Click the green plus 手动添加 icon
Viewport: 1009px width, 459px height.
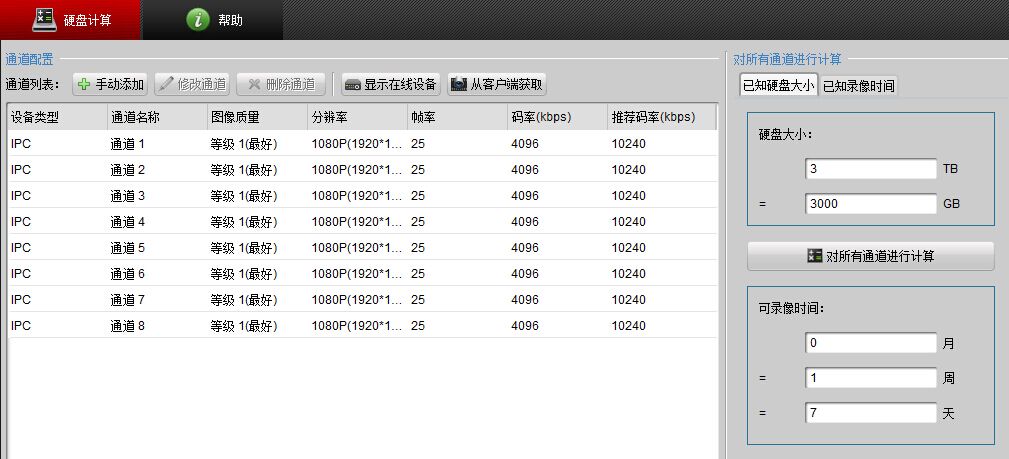point(84,84)
